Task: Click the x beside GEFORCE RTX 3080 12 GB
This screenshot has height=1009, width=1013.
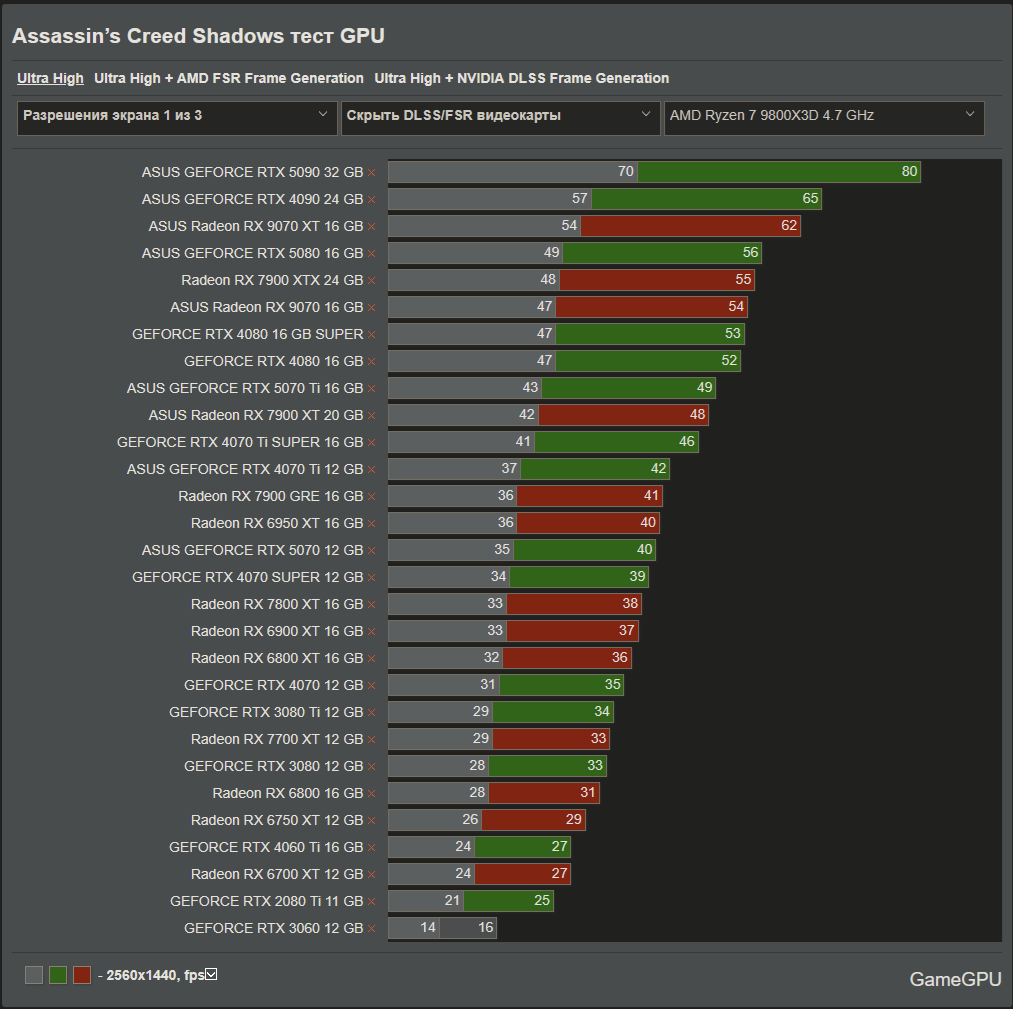Action: click(371, 767)
